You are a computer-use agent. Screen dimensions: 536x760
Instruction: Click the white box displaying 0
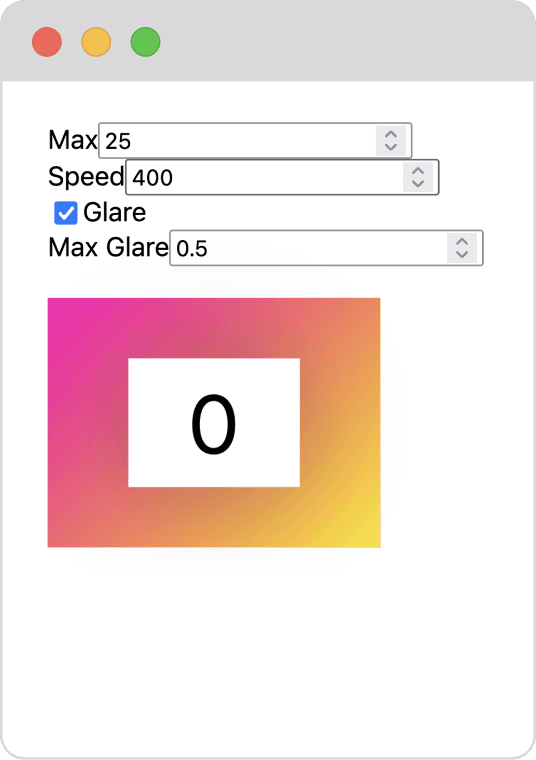[x=214, y=423]
